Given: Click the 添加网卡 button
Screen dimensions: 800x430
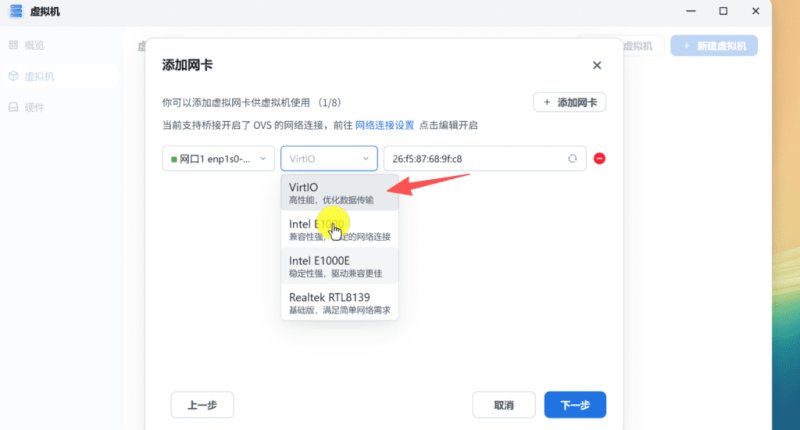Looking at the screenshot, I should click(569, 103).
